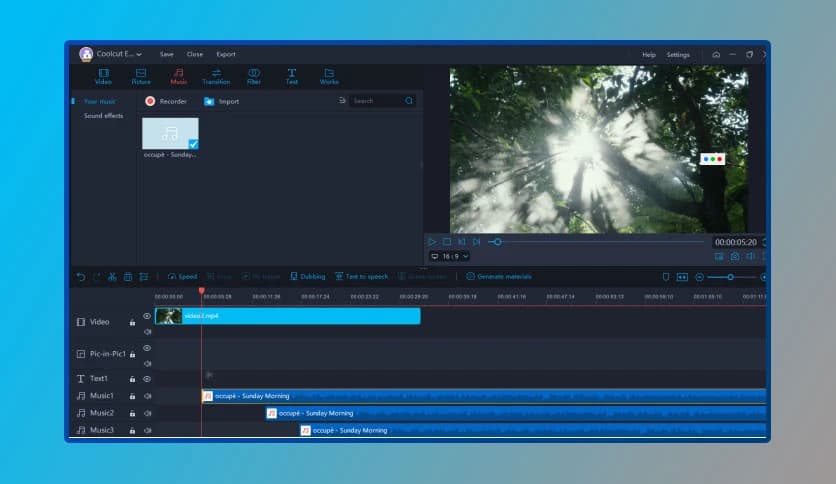The height and width of the screenshot is (484, 836).
Task: Click the Speed tool in timeline toolbar
Action: point(182,277)
